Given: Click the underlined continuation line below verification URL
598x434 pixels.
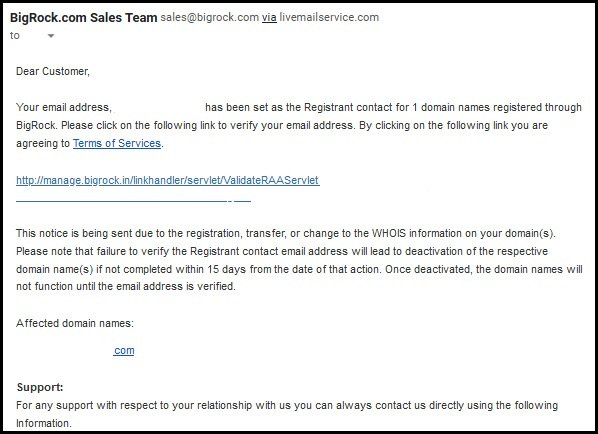Looking at the screenshot, I should coord(133,200).
